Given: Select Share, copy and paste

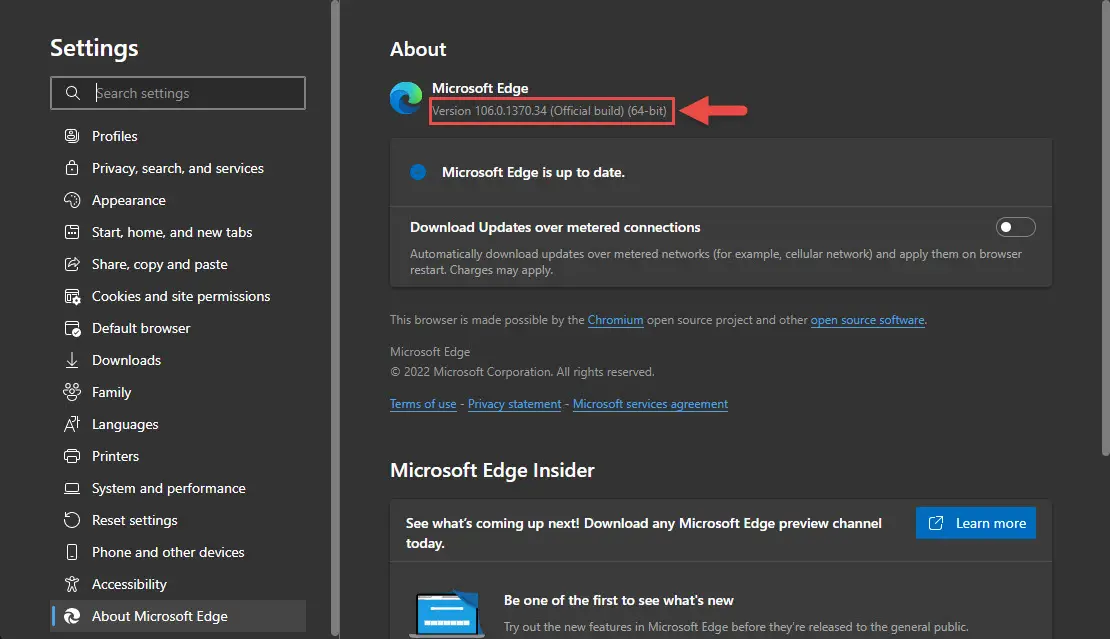Looking at the screenshot, I should [x=178, y=264].
